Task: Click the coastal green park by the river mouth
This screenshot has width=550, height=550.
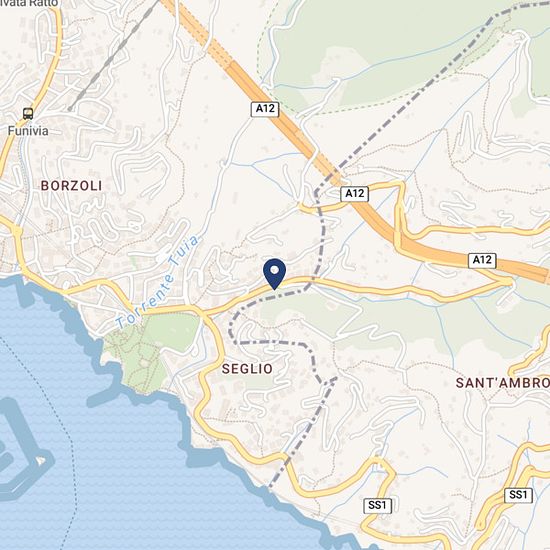Action: (x=151, y=351)
